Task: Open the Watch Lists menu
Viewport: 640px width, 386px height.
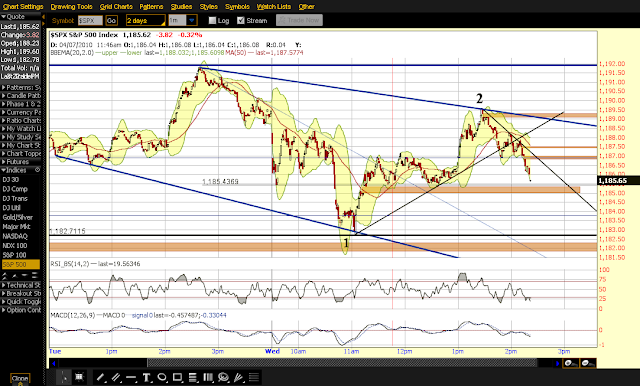Action: pos(274,7)
